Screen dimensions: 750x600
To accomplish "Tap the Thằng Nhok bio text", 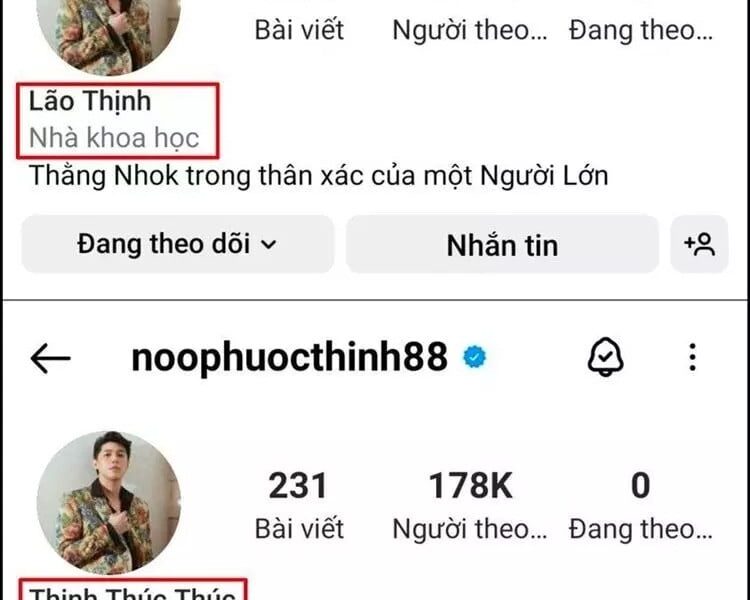I will click(x=319, y=176).
